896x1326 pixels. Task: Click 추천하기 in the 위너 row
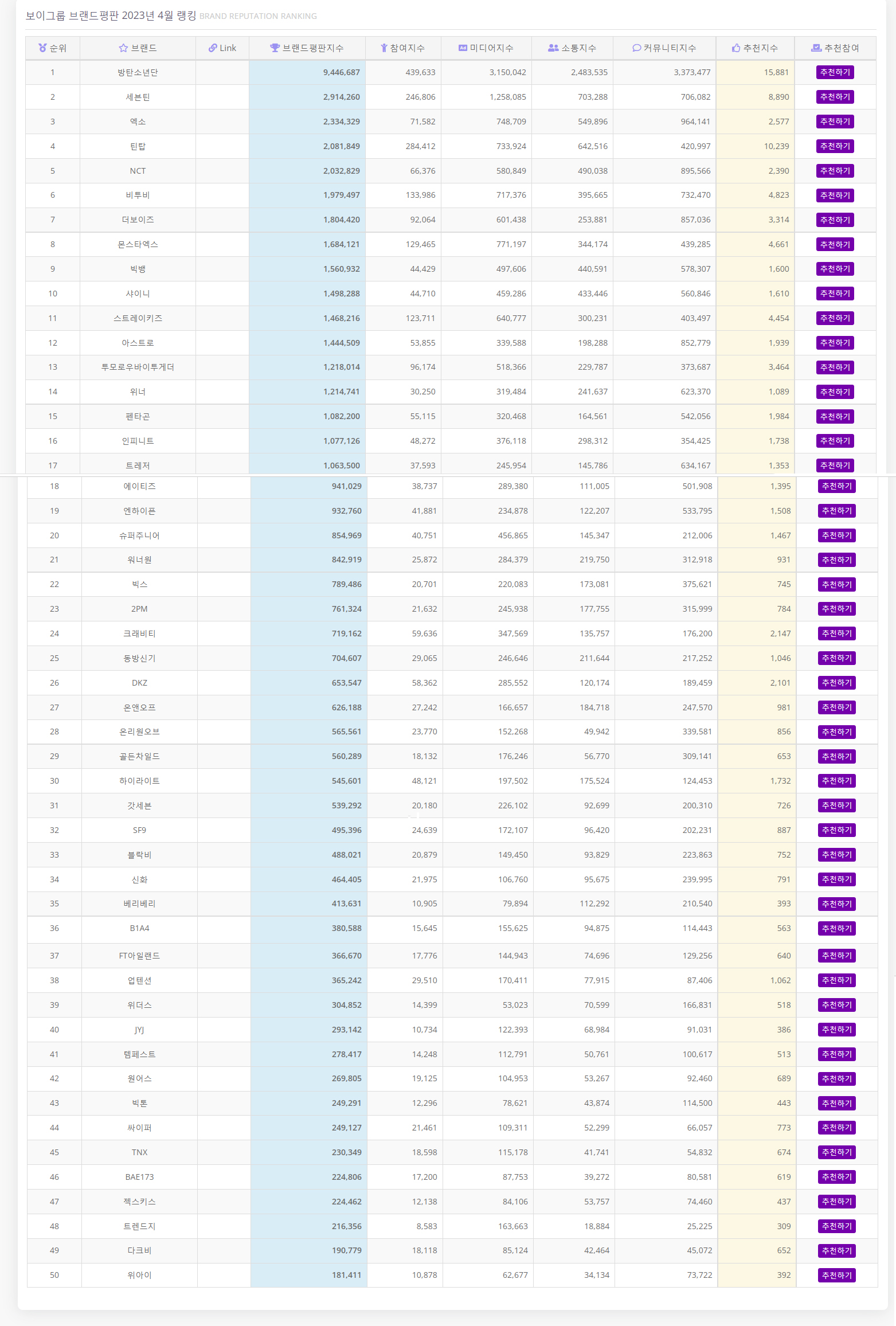pos(835,392)
